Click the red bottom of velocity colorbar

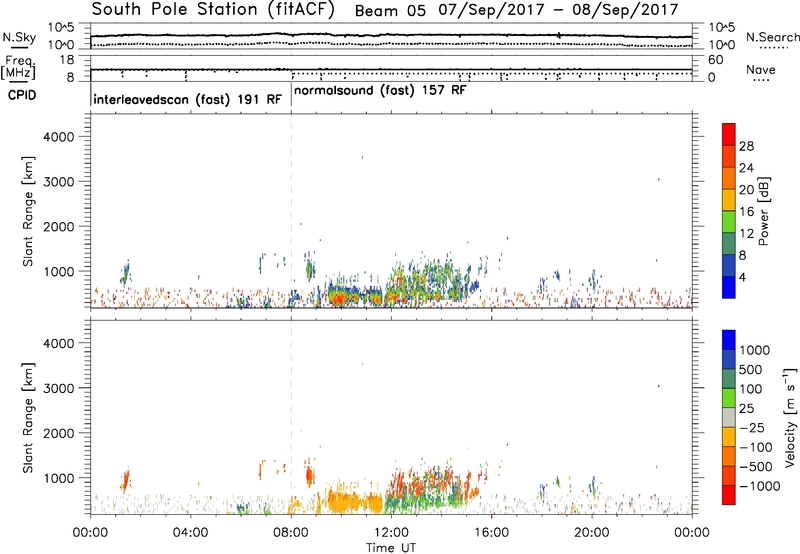point(729,495)
